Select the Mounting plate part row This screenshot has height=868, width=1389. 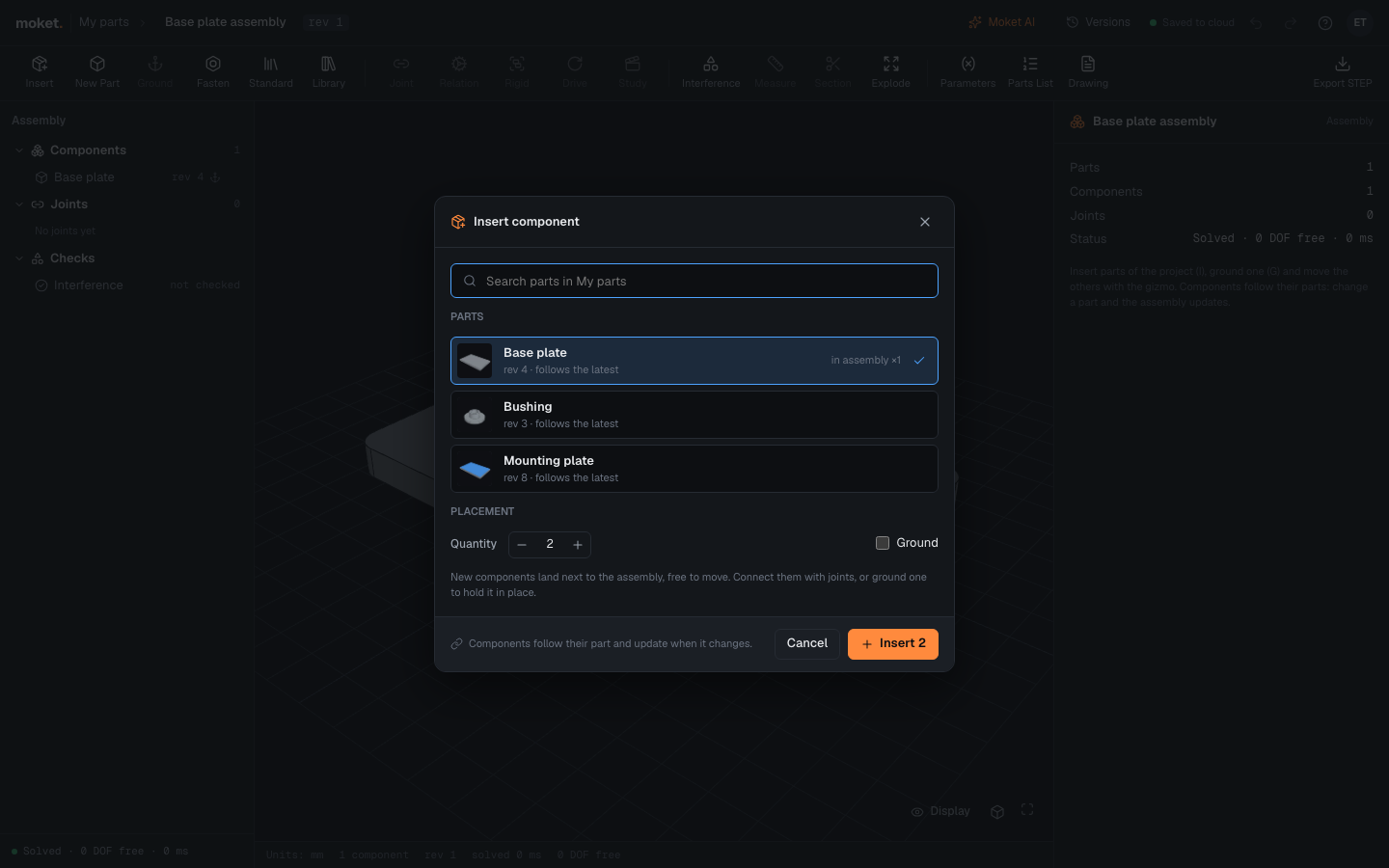694,469
